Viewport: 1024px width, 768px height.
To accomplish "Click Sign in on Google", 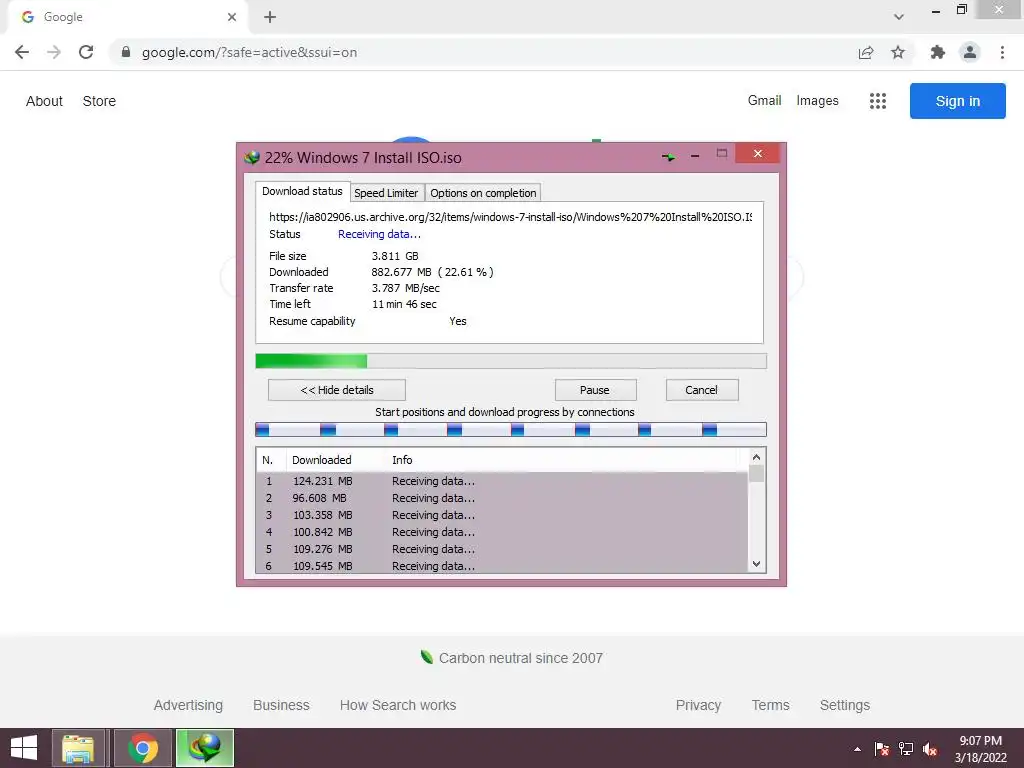I will click(957, 101).
